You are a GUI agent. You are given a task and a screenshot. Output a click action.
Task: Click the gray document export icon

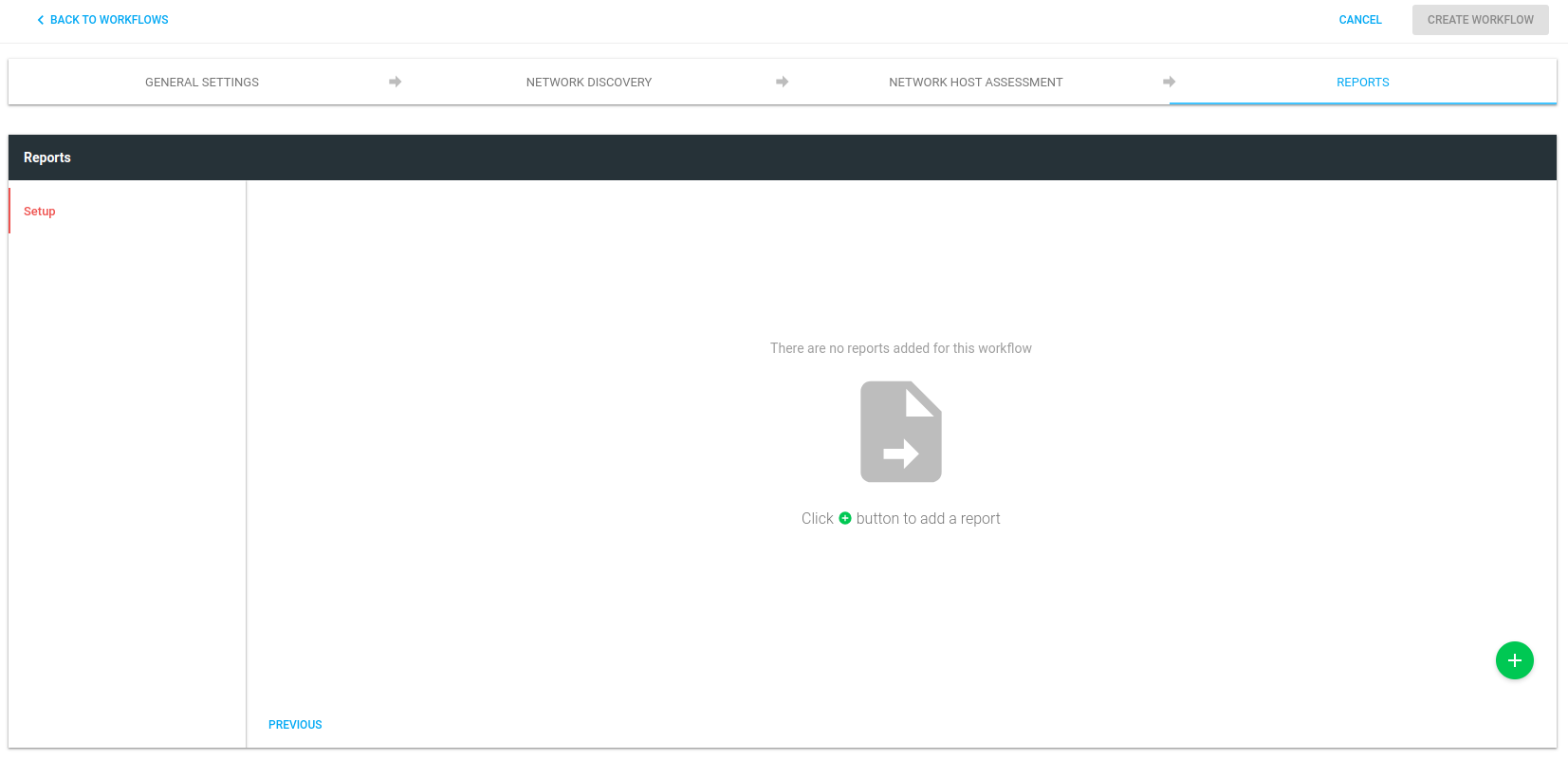click(x=900, y=432)
